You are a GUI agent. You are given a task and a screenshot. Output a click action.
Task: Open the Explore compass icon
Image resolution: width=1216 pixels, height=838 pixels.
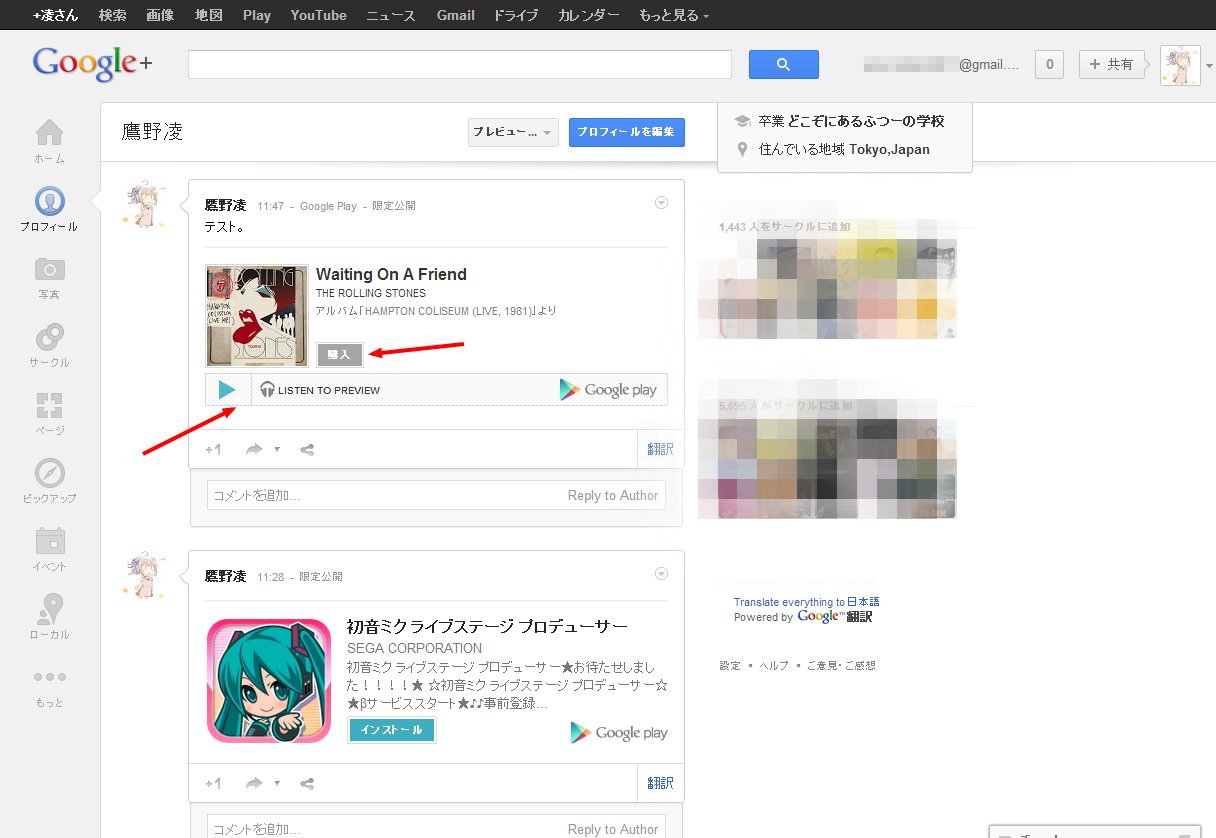(x=49, y=474)
